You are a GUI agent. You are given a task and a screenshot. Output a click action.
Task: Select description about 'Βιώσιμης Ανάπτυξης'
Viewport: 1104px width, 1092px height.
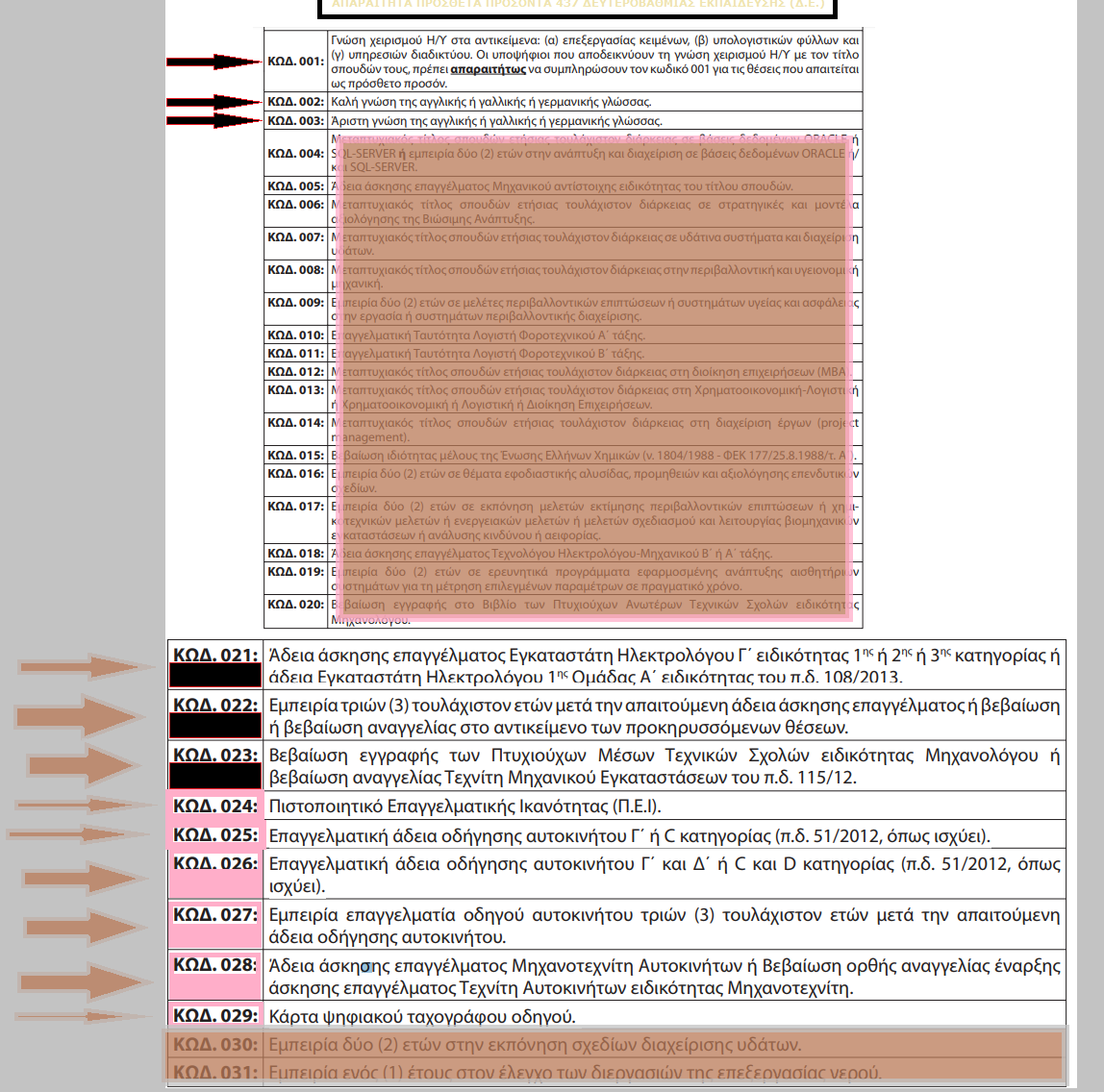click(595, 211)
